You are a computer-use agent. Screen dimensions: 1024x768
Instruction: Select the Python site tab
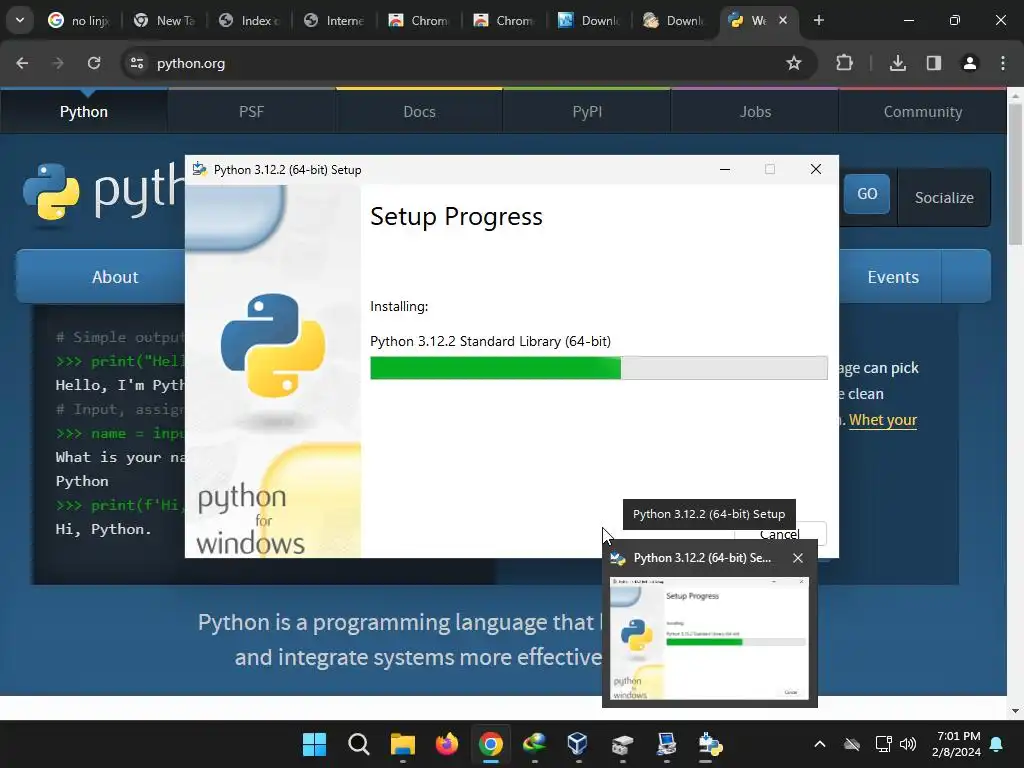pos(84,112)
